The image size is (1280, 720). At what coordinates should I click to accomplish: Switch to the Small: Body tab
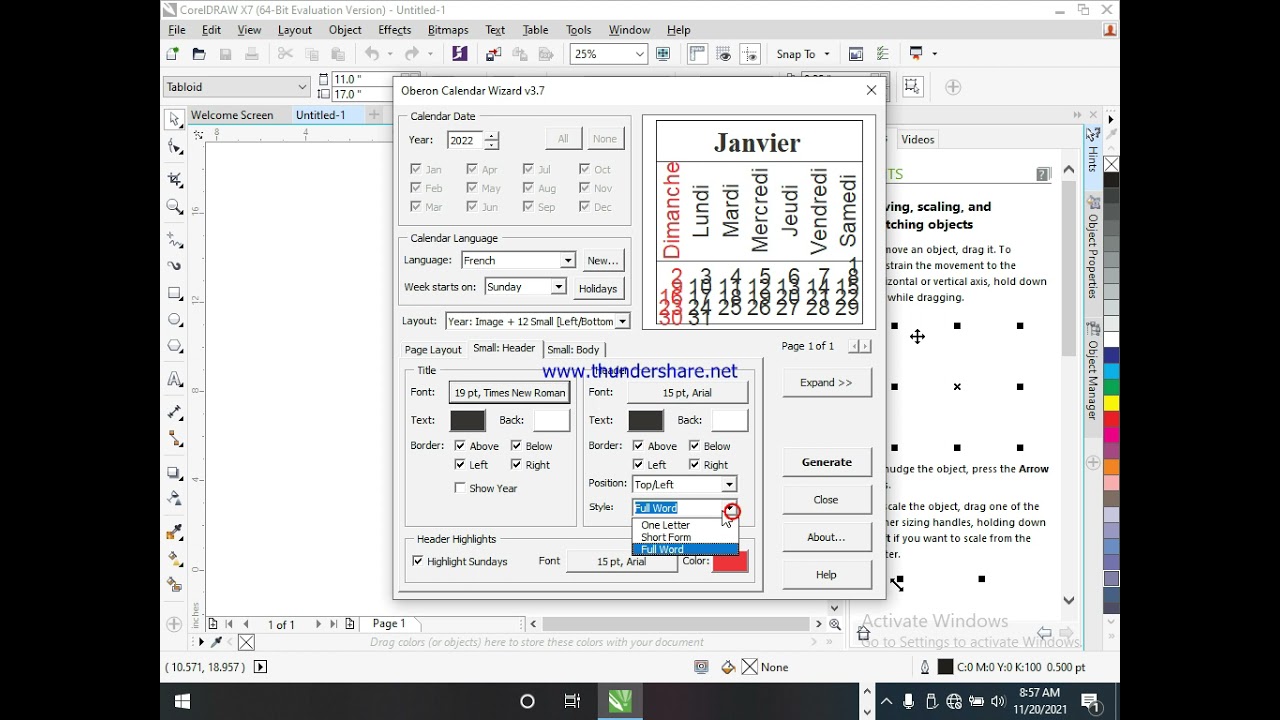coord(574,350)
